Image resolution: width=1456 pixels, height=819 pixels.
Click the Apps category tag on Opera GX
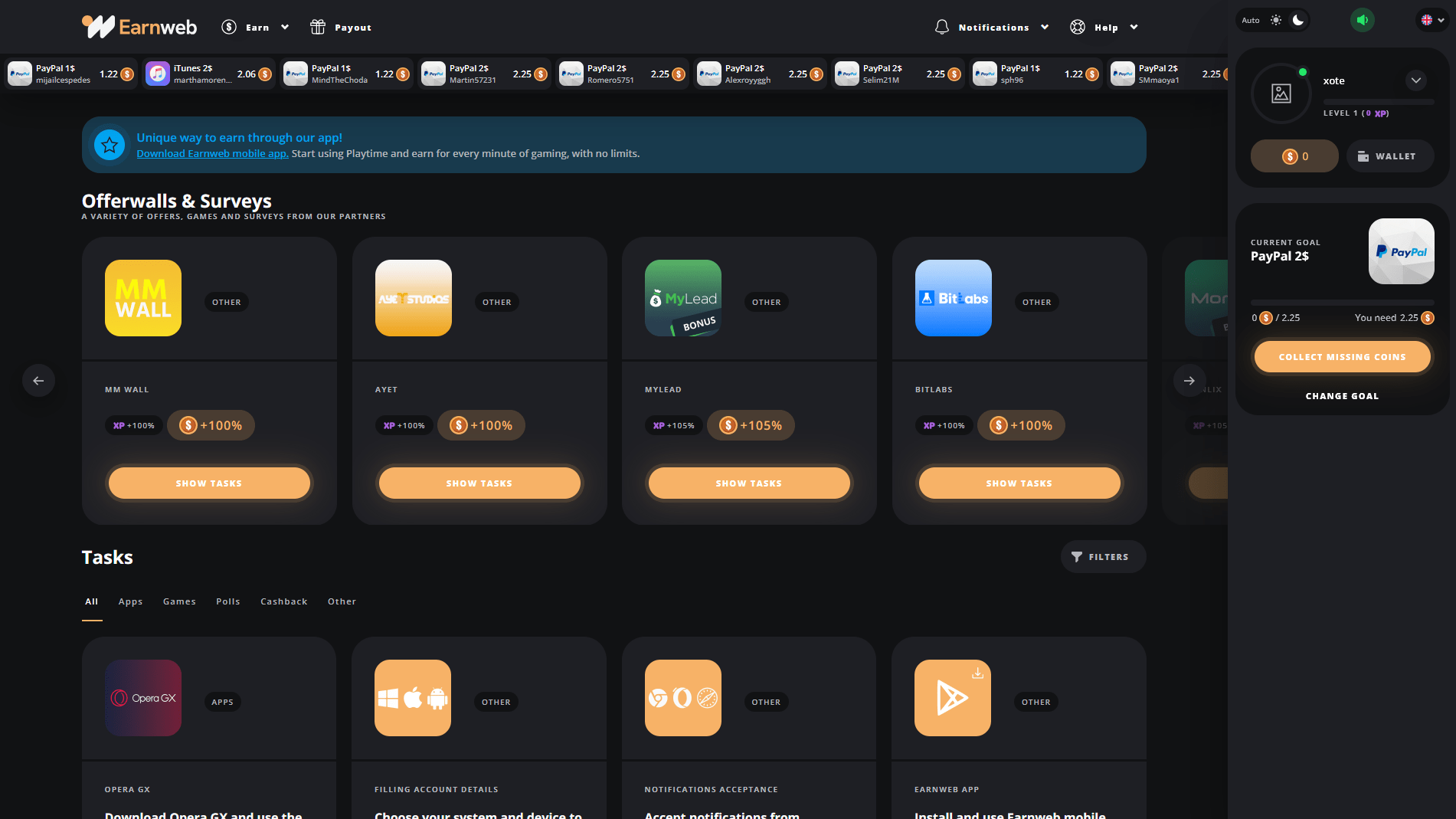[223, 702]
